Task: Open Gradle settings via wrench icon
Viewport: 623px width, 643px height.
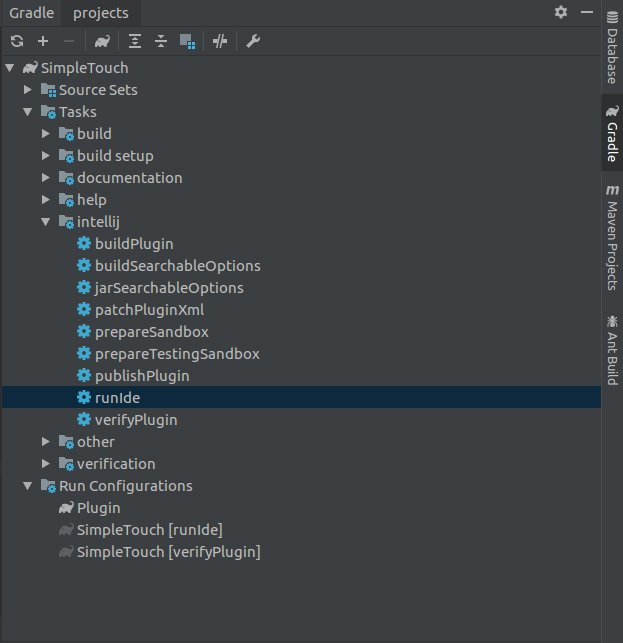Action: [x=253, y=41]
